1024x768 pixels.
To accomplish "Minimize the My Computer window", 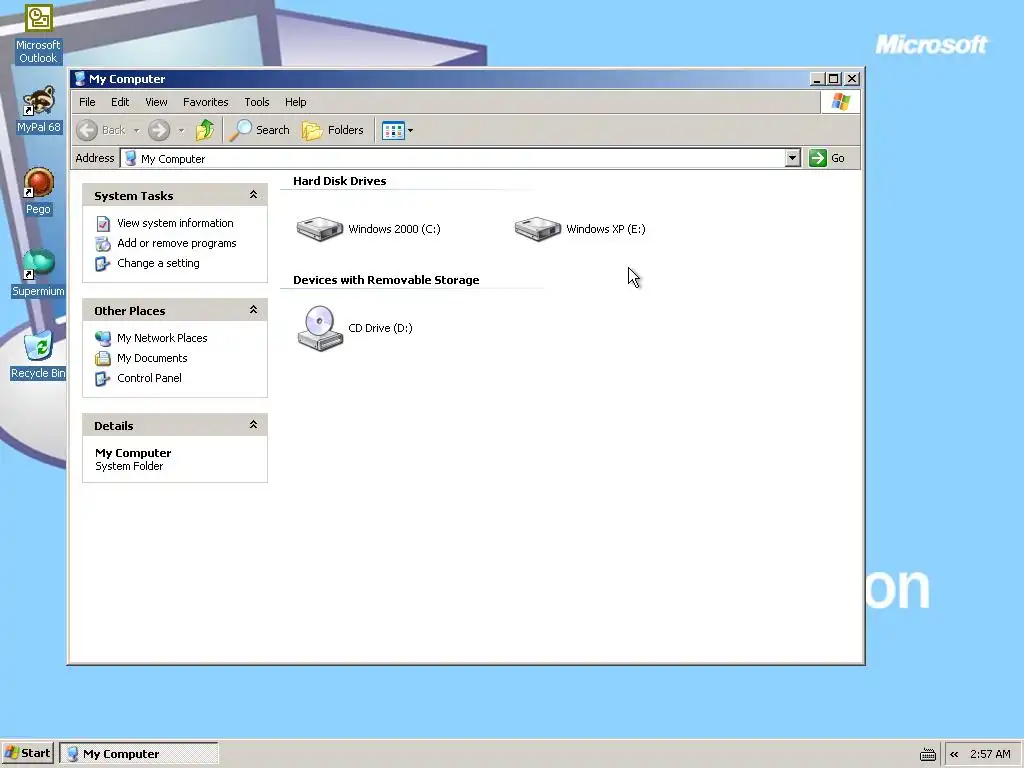I will [x=817, y=79].
